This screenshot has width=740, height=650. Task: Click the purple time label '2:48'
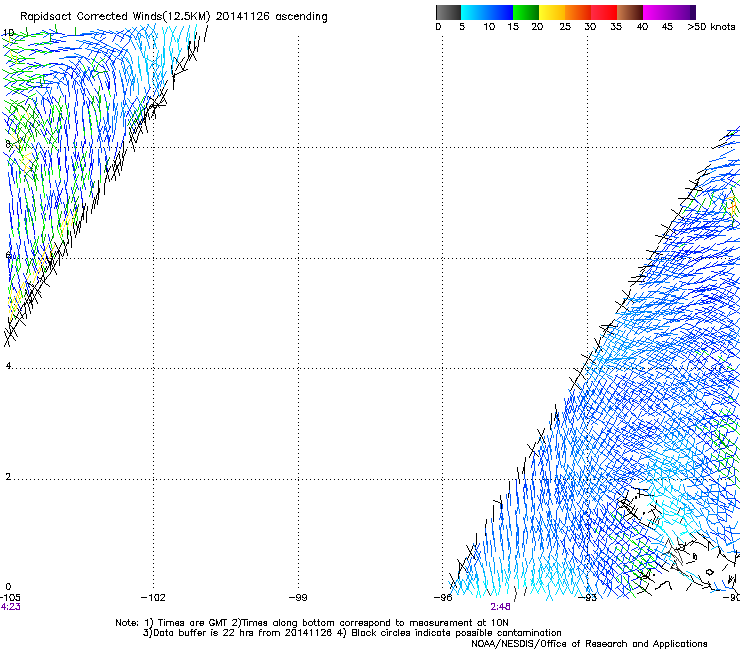coord(500,607)
